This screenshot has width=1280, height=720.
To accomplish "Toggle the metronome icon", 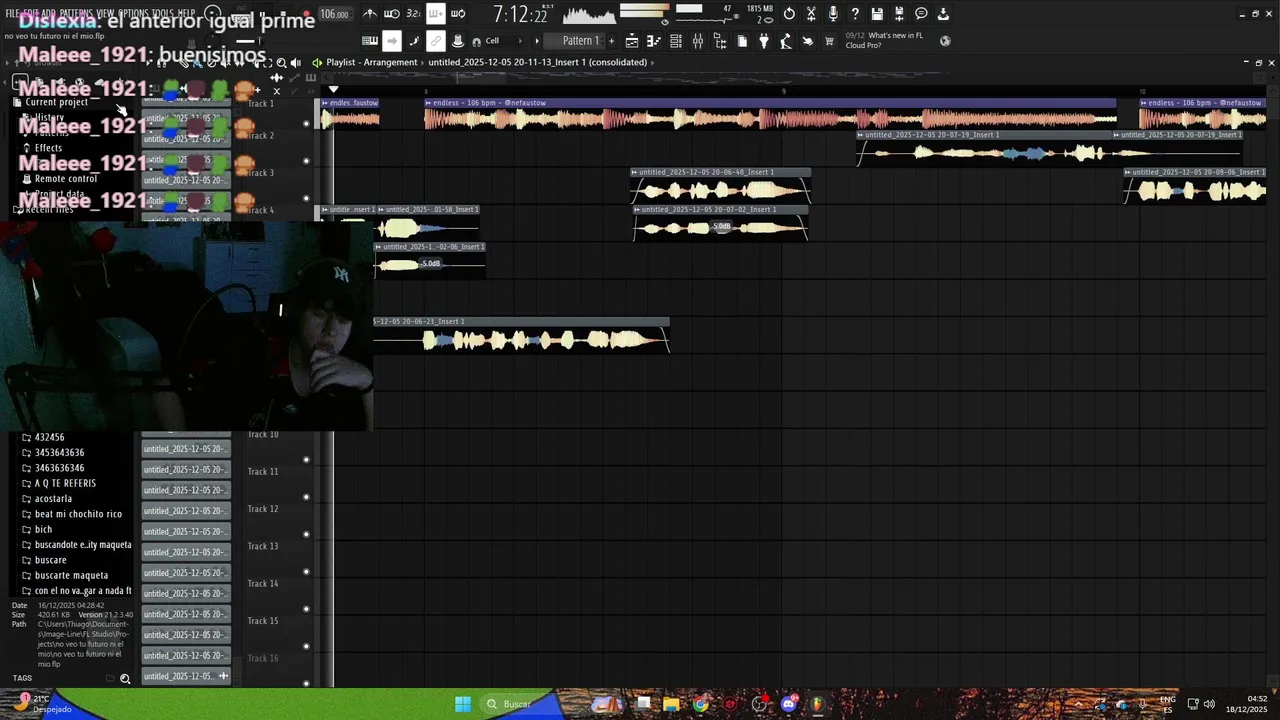I will (x=370, y=14).
